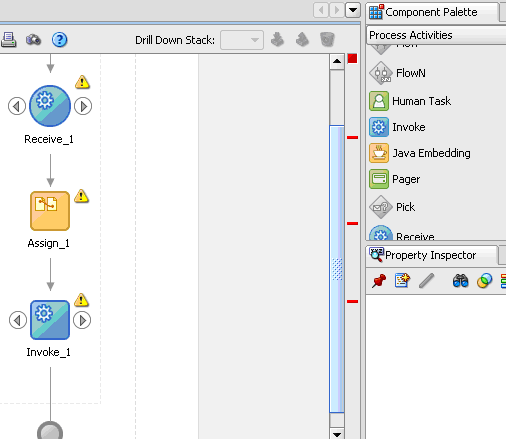Switch to the Property Inspector tab

pos(432,255)
